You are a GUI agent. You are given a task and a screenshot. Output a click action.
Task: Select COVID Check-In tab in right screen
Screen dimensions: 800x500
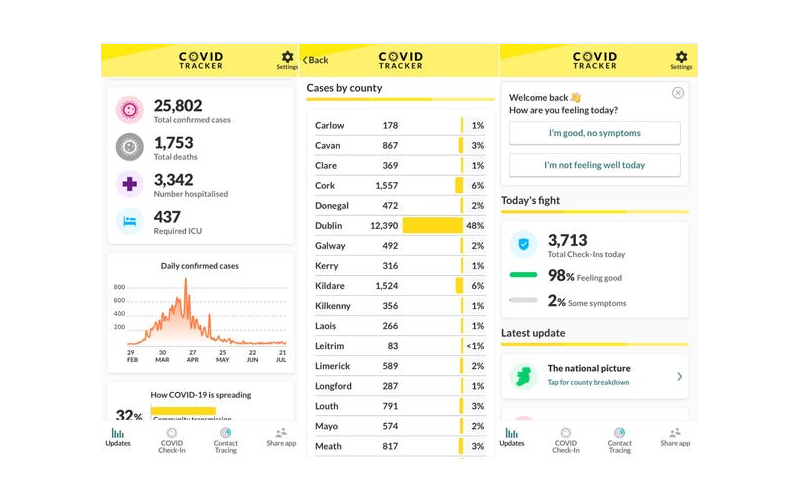(x=566, y=440)
